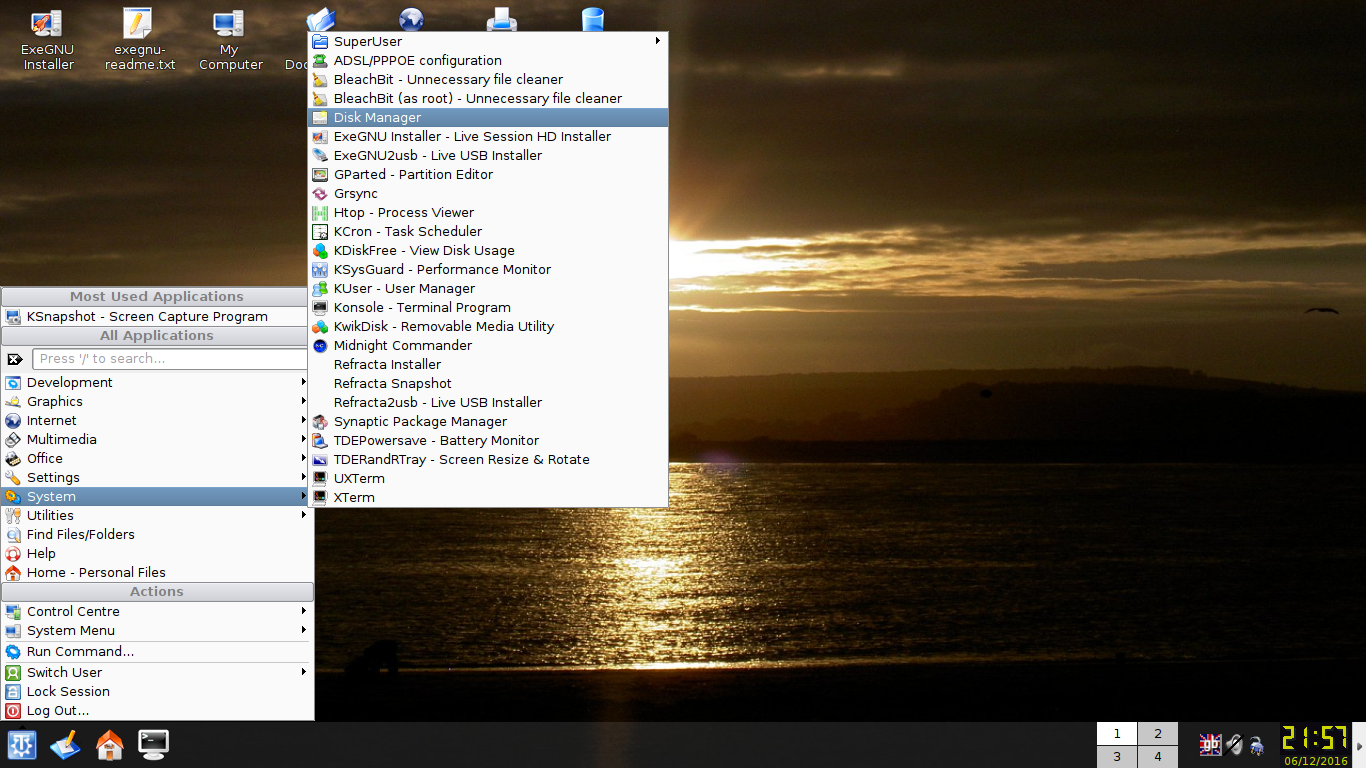1366x768 pixels.
Task: Launch Konsole - Terminal Program
Action: pos(422,308)
